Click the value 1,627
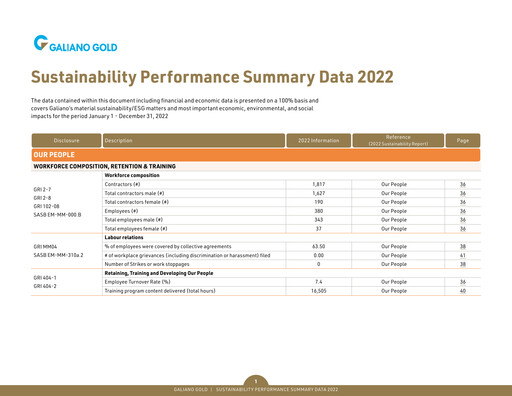 tap(319, 193)
